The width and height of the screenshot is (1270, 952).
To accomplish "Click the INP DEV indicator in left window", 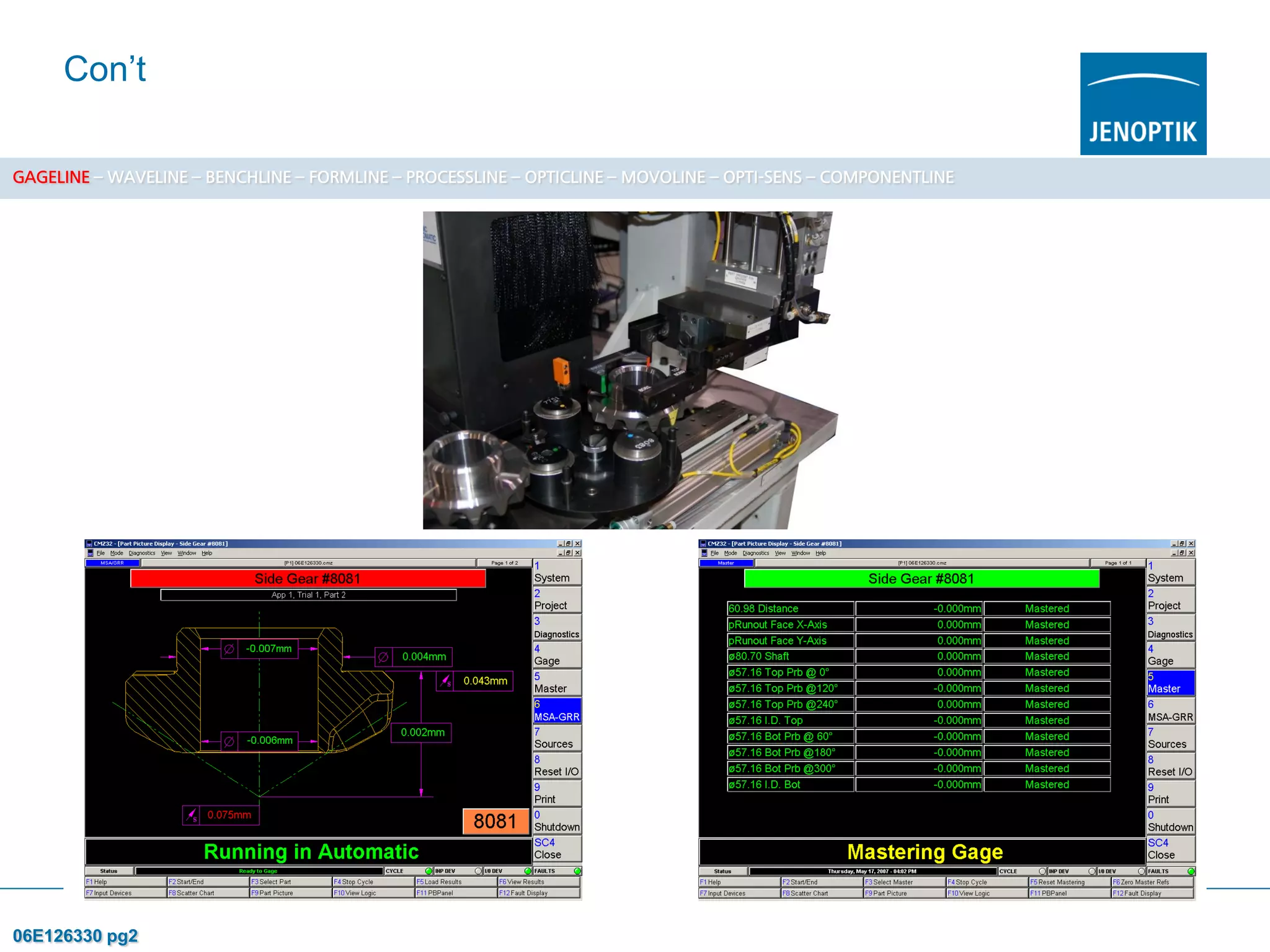I will (477, 871).
